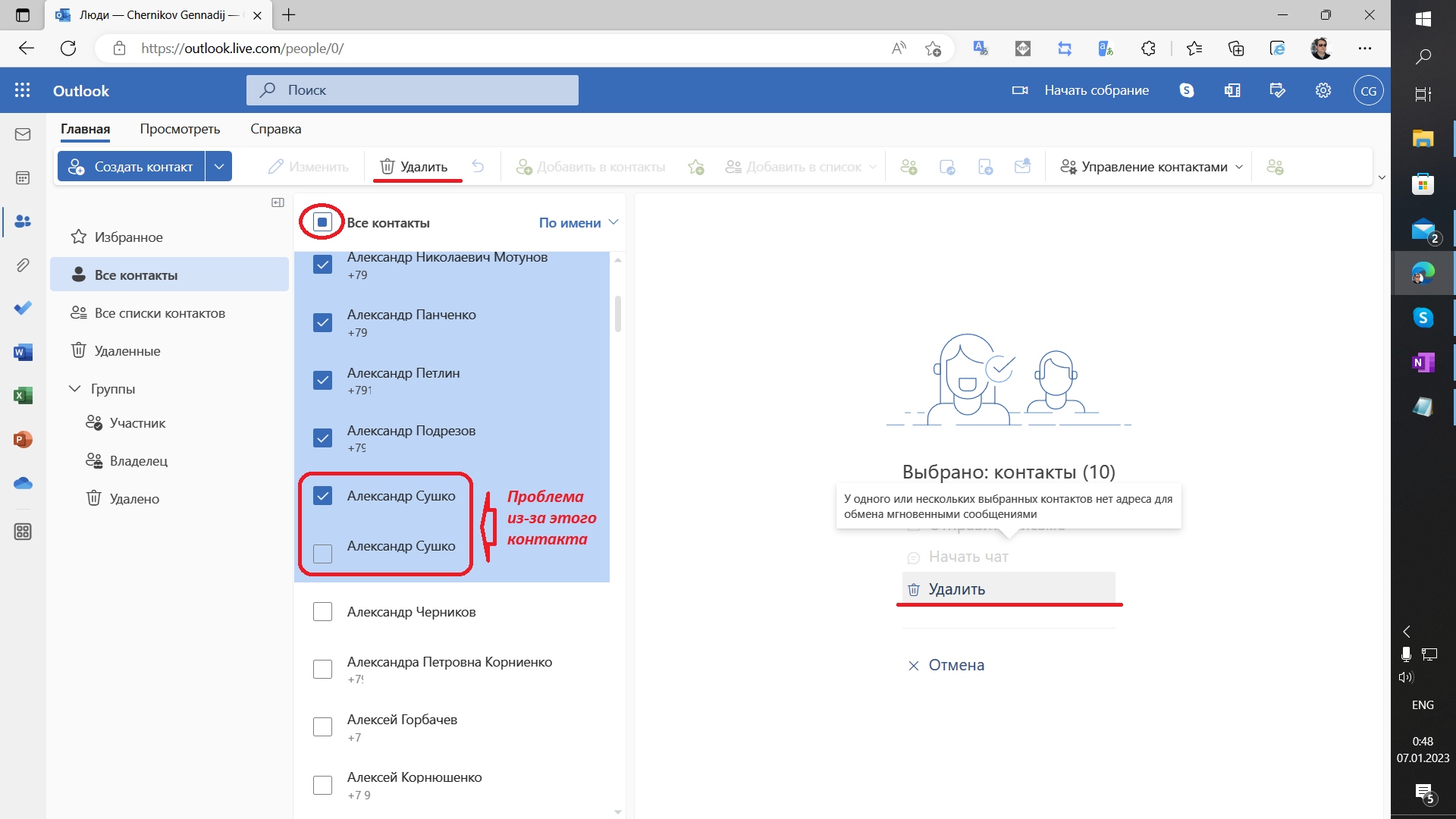
Task: Open Microsoft Store on taskbar
Action: tap(1423, 184)
